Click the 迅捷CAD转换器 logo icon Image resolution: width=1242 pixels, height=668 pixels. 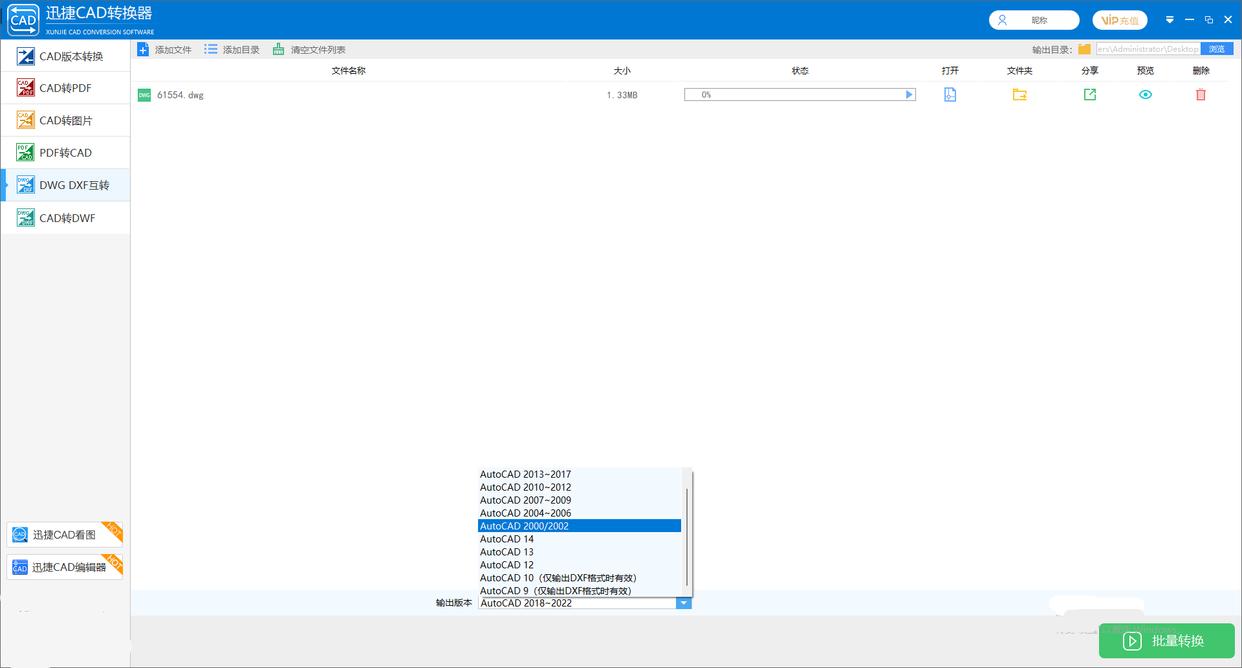click(x=22, y=20)
